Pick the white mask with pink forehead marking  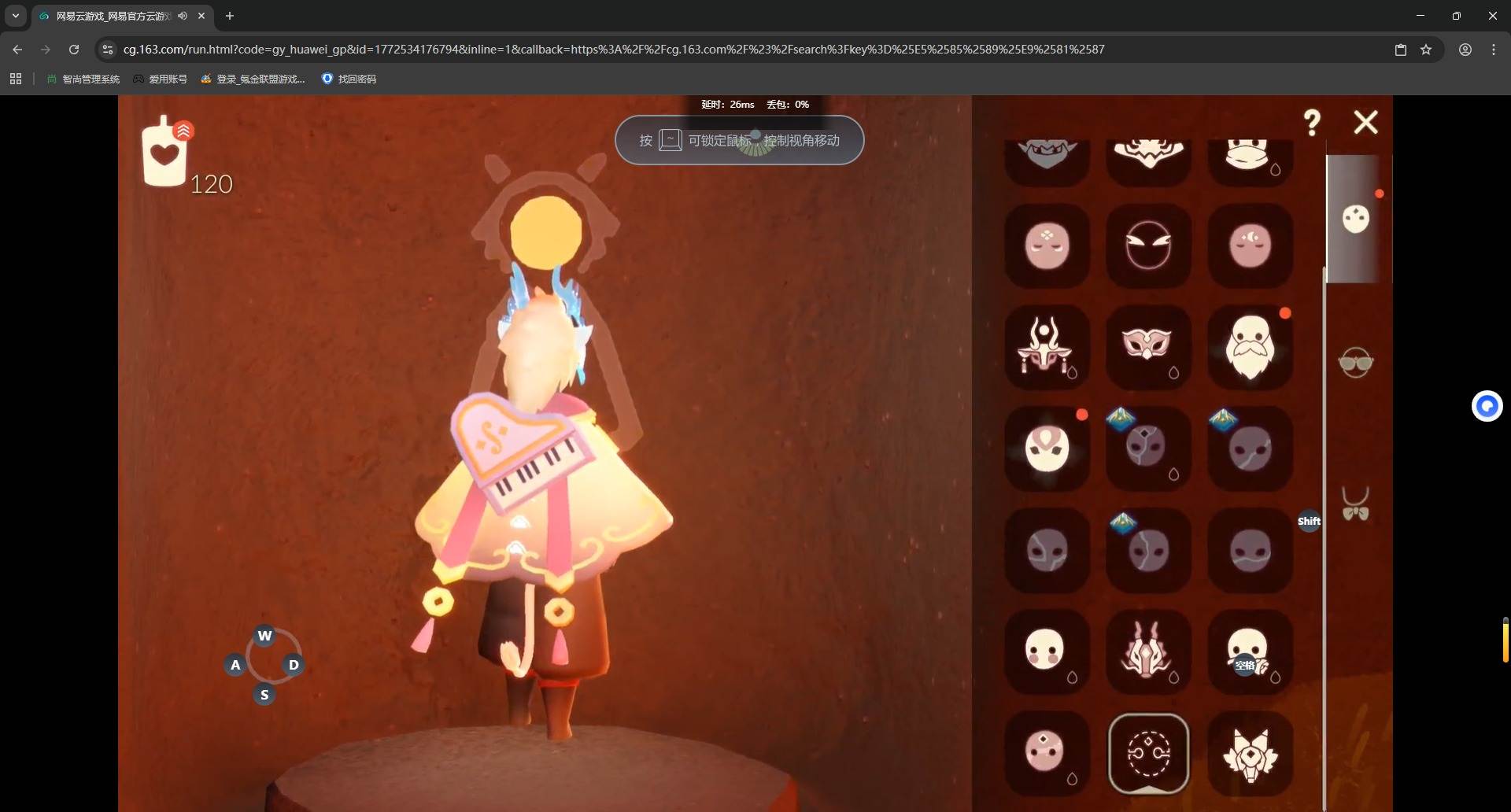point(1047,448)
